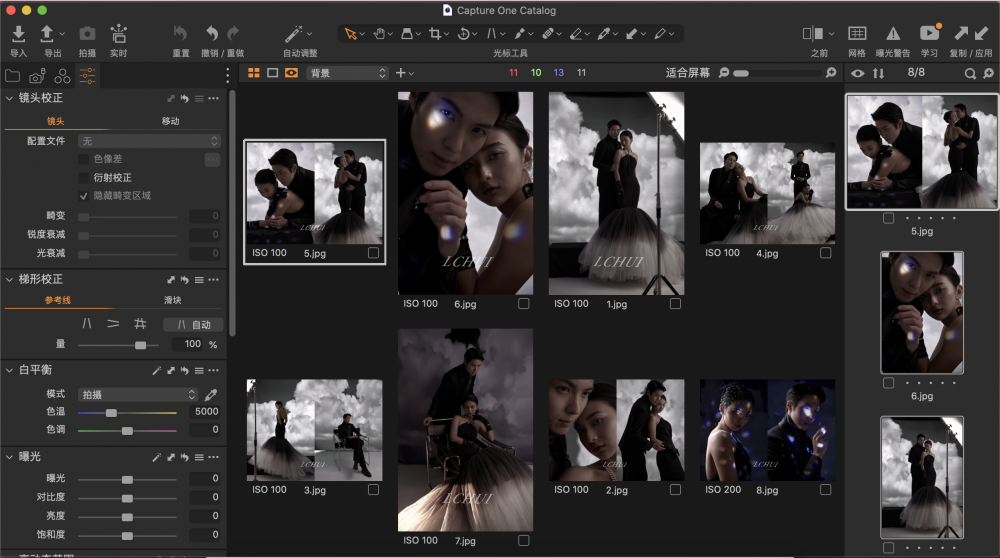Open the white balance 模式 dropdown
The width and height of the screenshot is (1000, 558).
[x=138, y=395]
